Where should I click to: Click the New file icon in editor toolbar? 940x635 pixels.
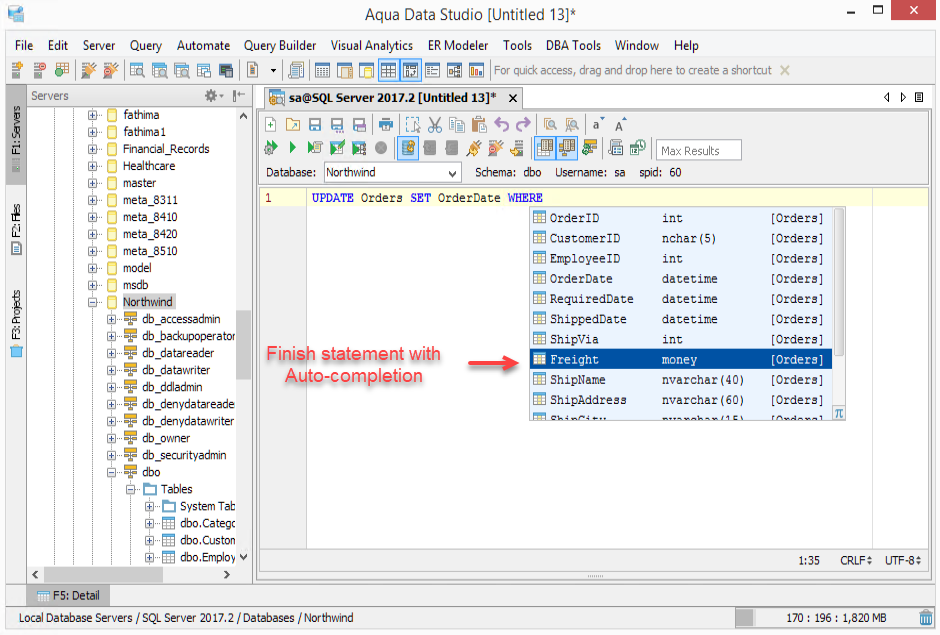271,125
